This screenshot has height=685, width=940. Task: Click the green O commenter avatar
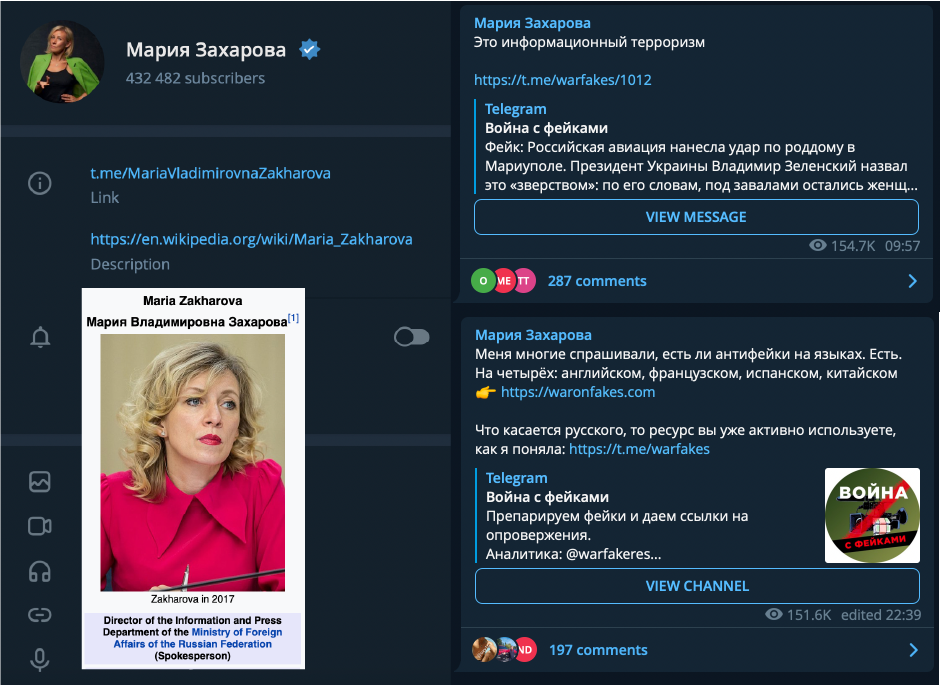point(483,280)
